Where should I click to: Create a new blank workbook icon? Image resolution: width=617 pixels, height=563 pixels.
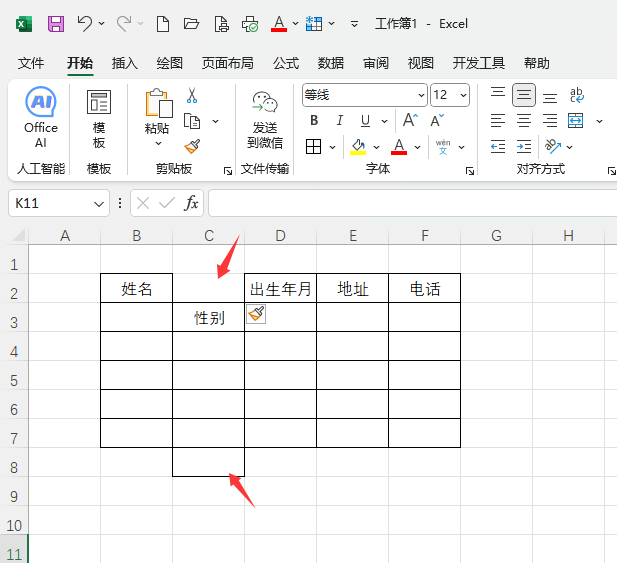(163, 24)
